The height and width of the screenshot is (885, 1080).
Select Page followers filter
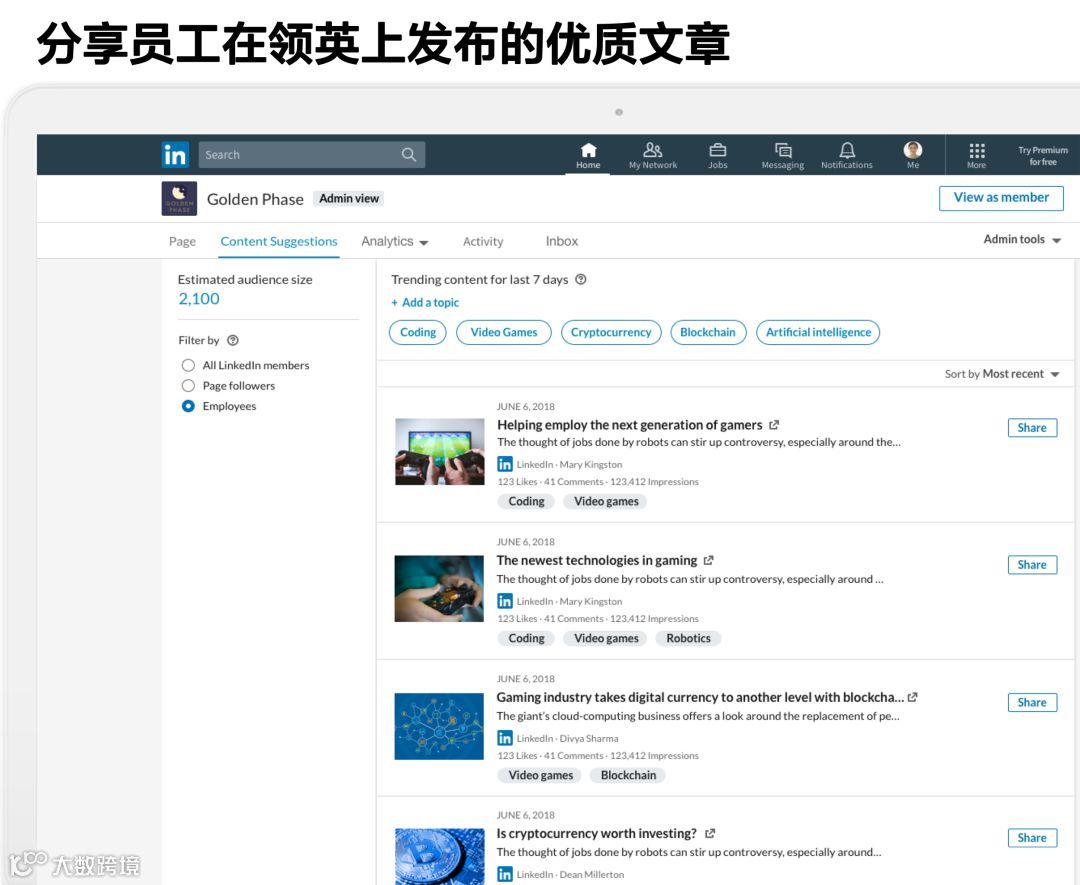188,386
